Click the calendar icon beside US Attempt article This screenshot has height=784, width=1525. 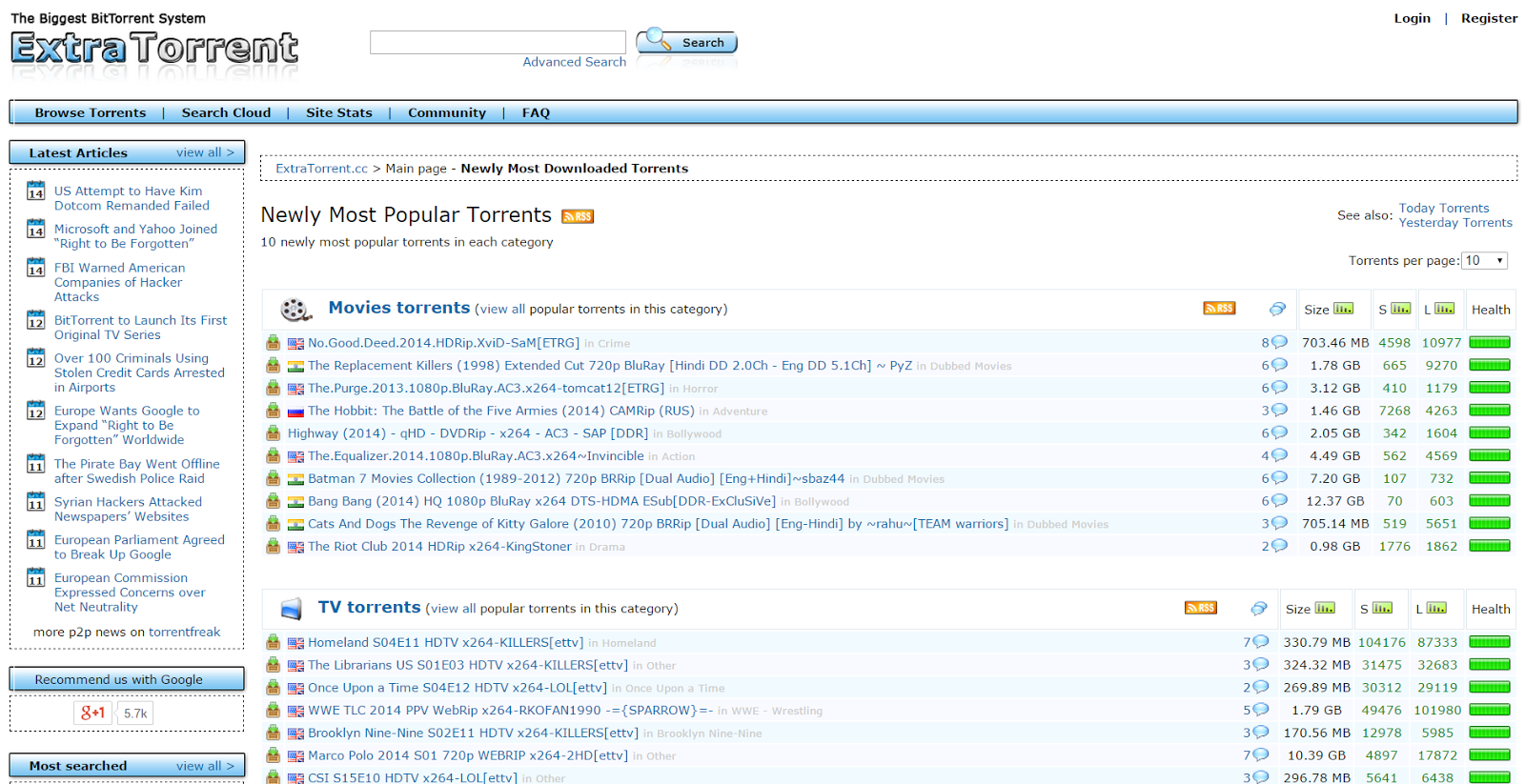36,191
